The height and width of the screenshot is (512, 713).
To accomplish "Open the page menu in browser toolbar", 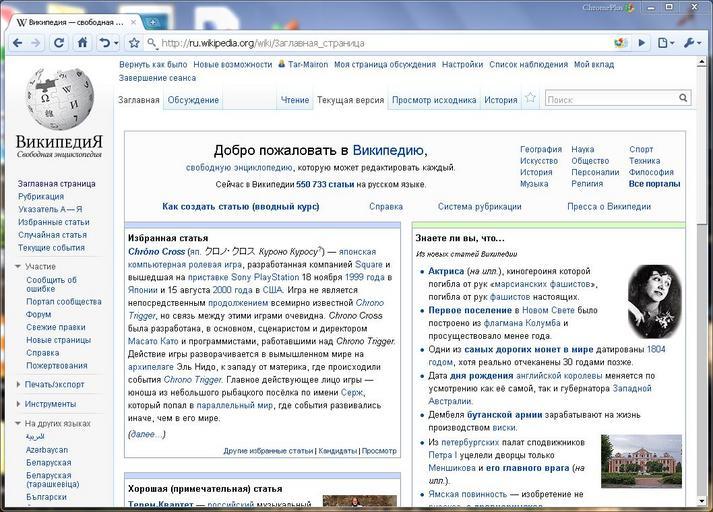I will [666, 43].
